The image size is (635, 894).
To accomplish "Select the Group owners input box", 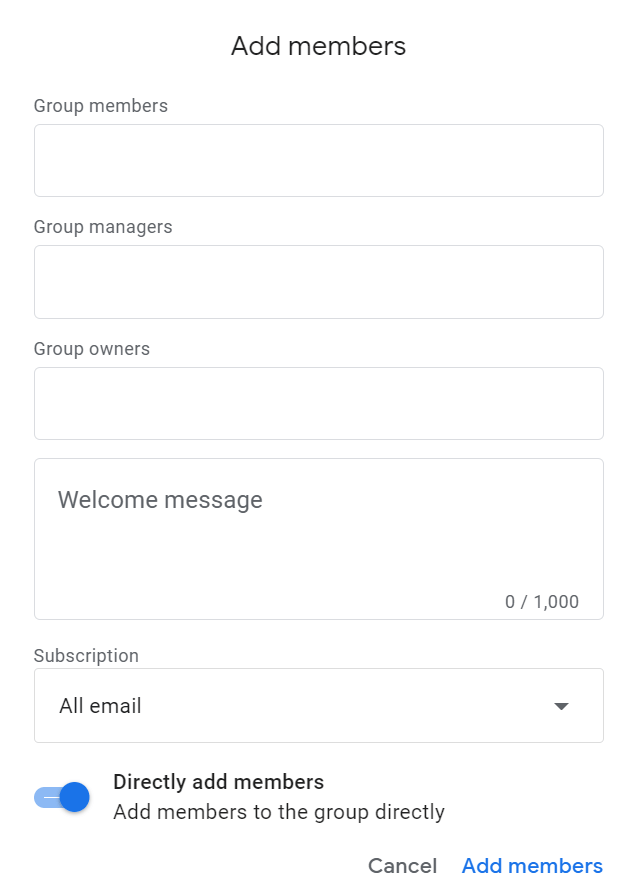I will pos(318,403).
